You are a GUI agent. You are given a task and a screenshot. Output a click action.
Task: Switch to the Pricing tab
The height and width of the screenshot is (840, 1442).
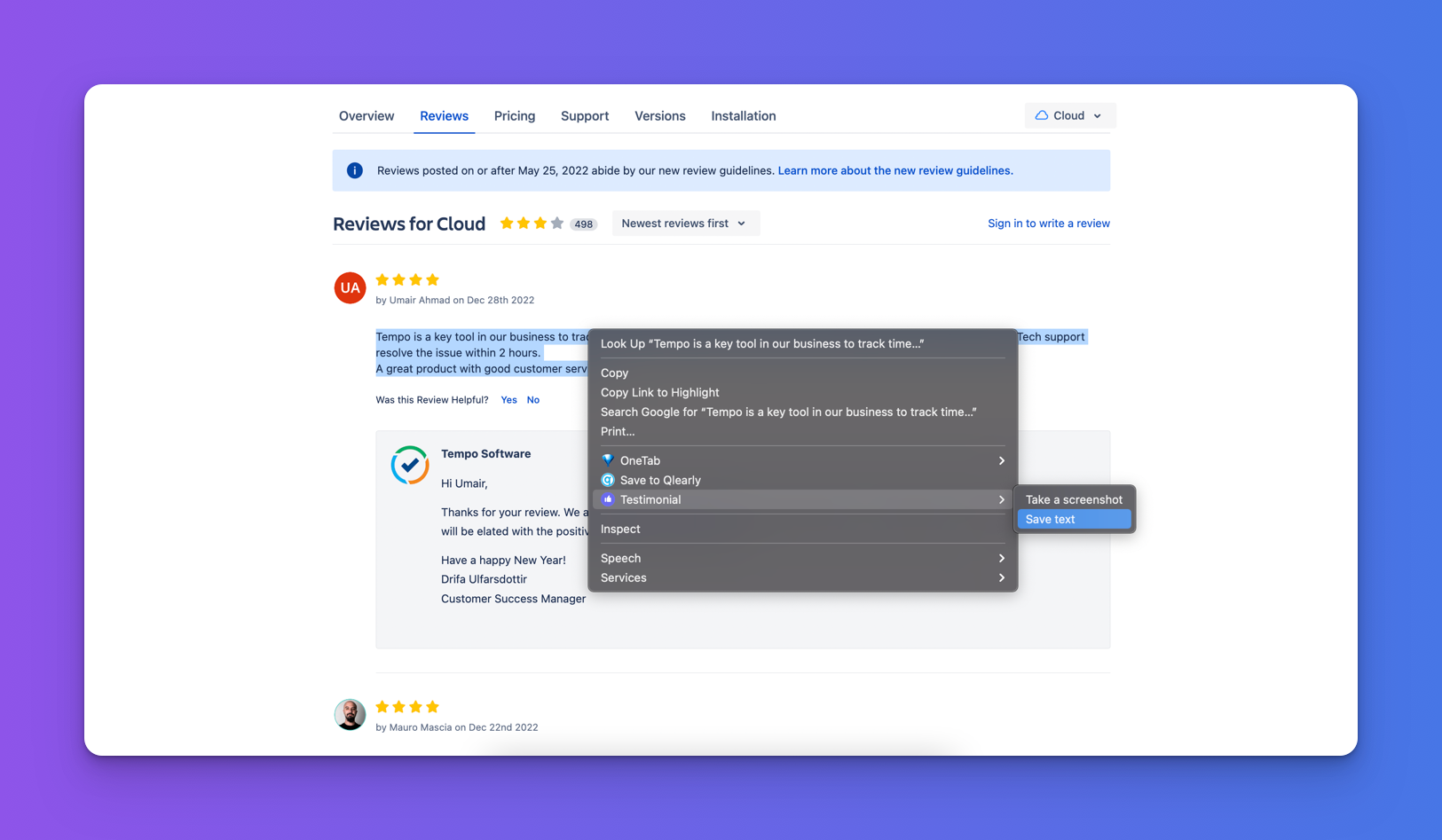click(515, 116)
